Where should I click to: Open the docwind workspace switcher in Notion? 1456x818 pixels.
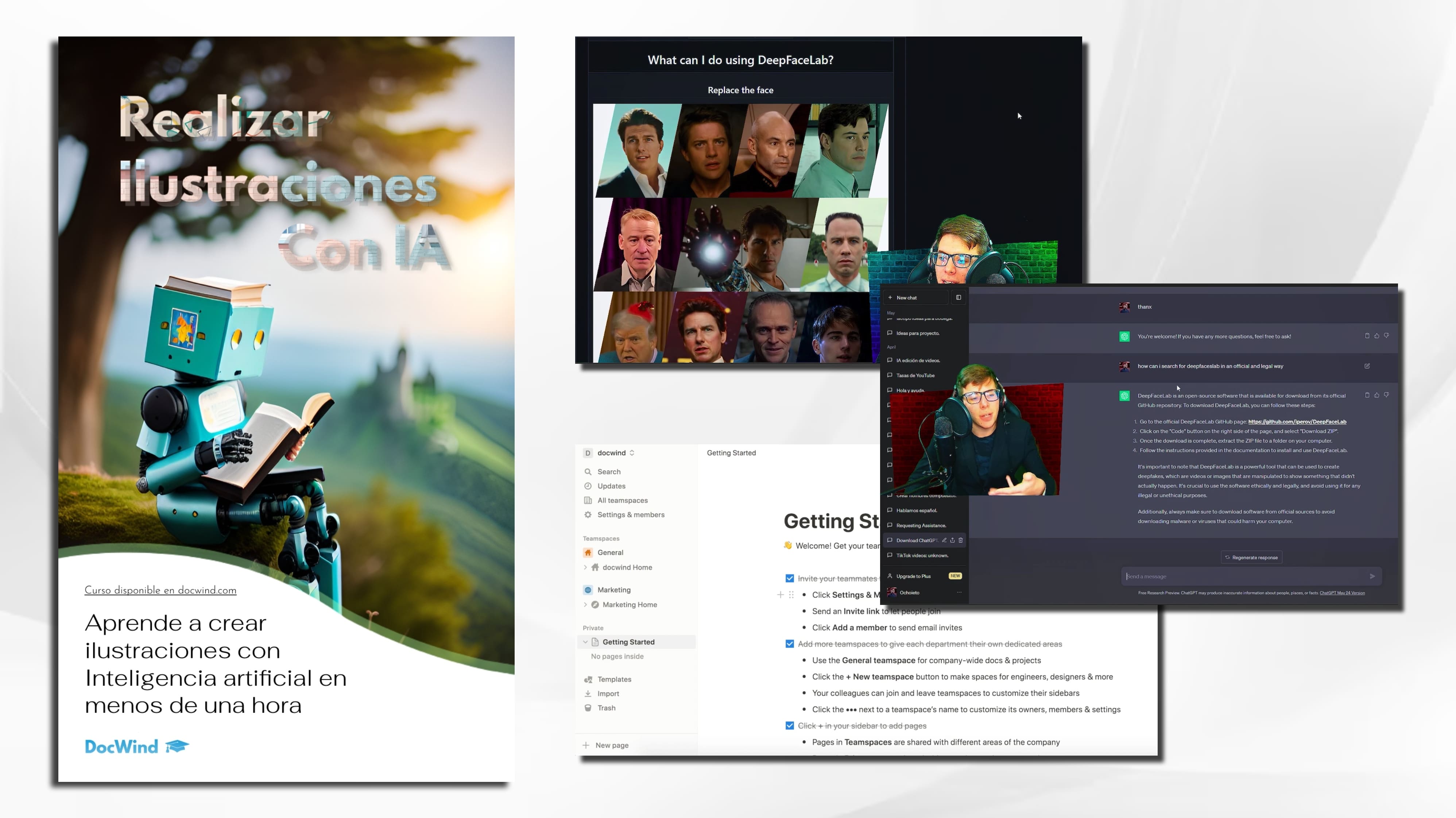tap(609, 454)
